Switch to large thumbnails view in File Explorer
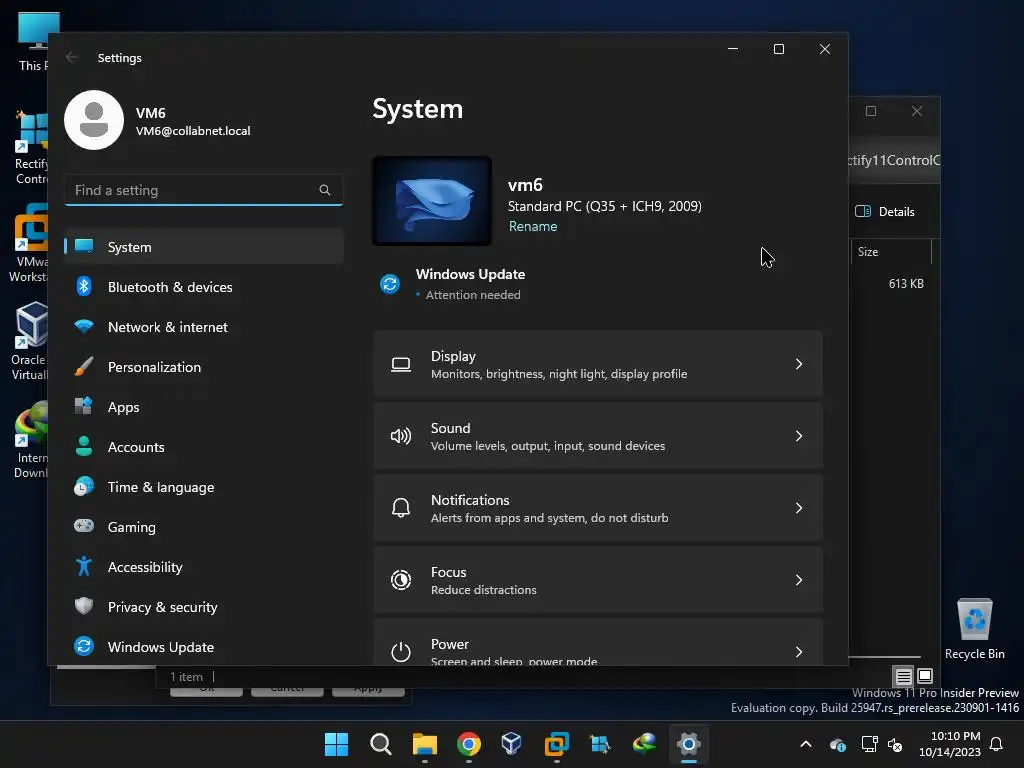The width and height of the screenshot is (1024, 768). pos(925,676)
